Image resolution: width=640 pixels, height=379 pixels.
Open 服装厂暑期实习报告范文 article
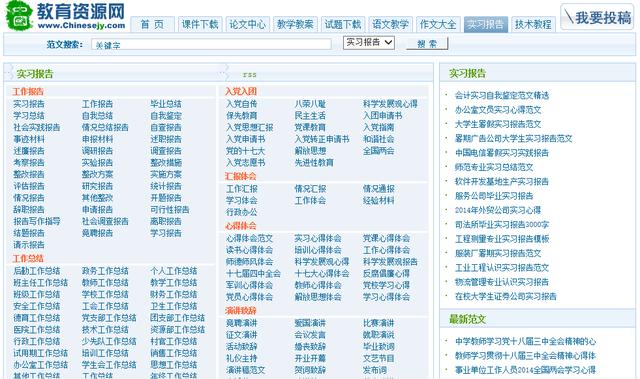click(x=498, y=253)
